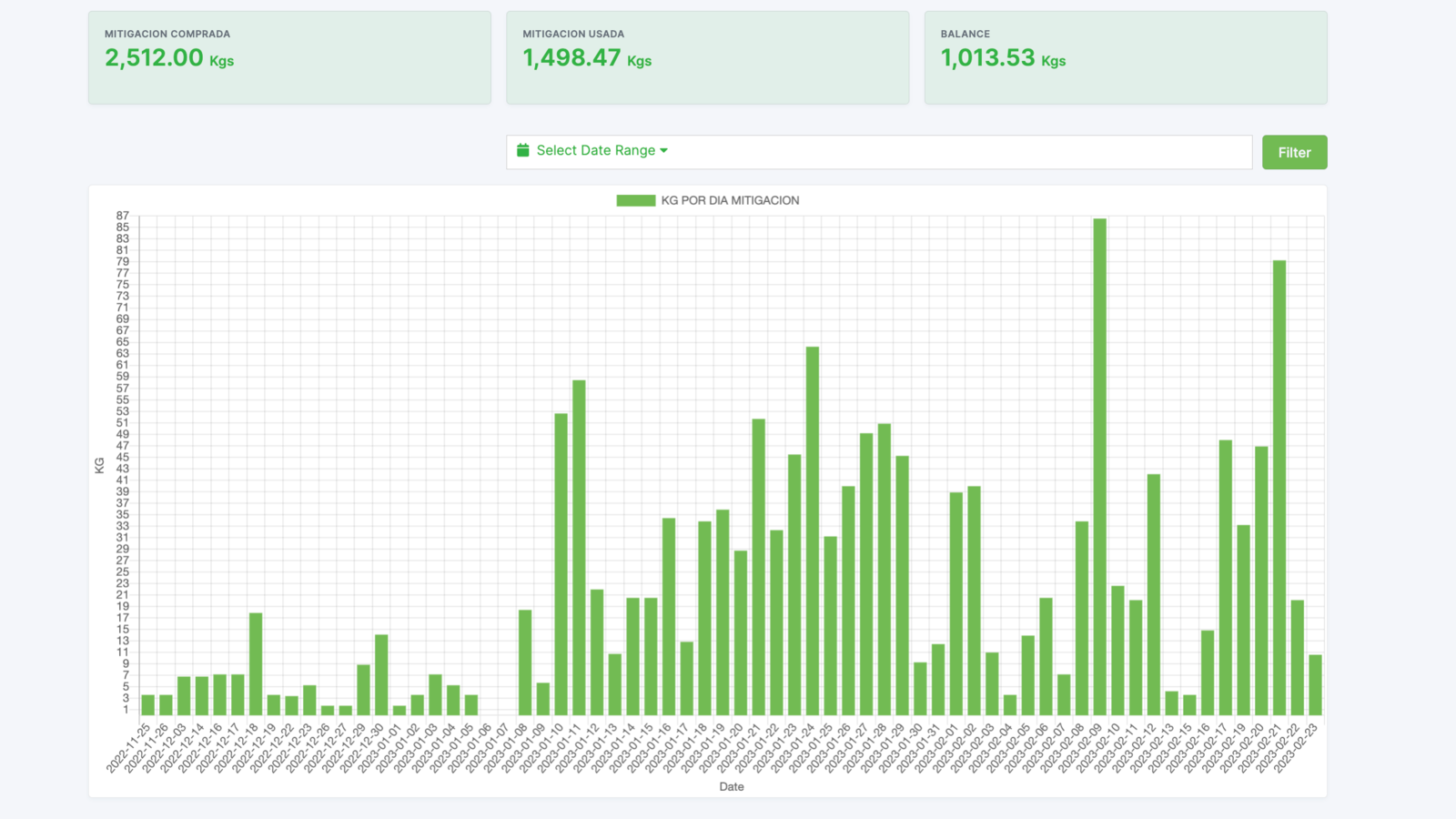Screen dimensions: 1456x819
Task: Select the bar for 2023-01-16
Action: [x=669, y=617]
